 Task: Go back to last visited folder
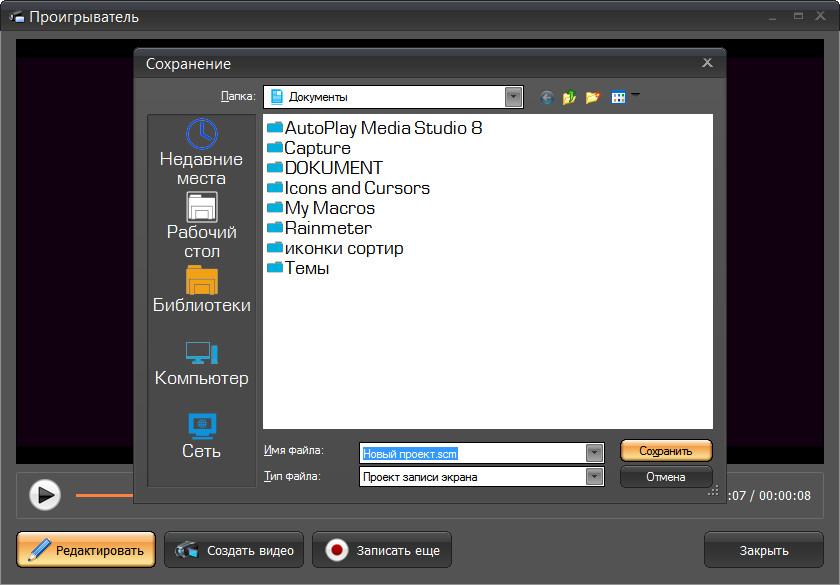coord(546,98)
